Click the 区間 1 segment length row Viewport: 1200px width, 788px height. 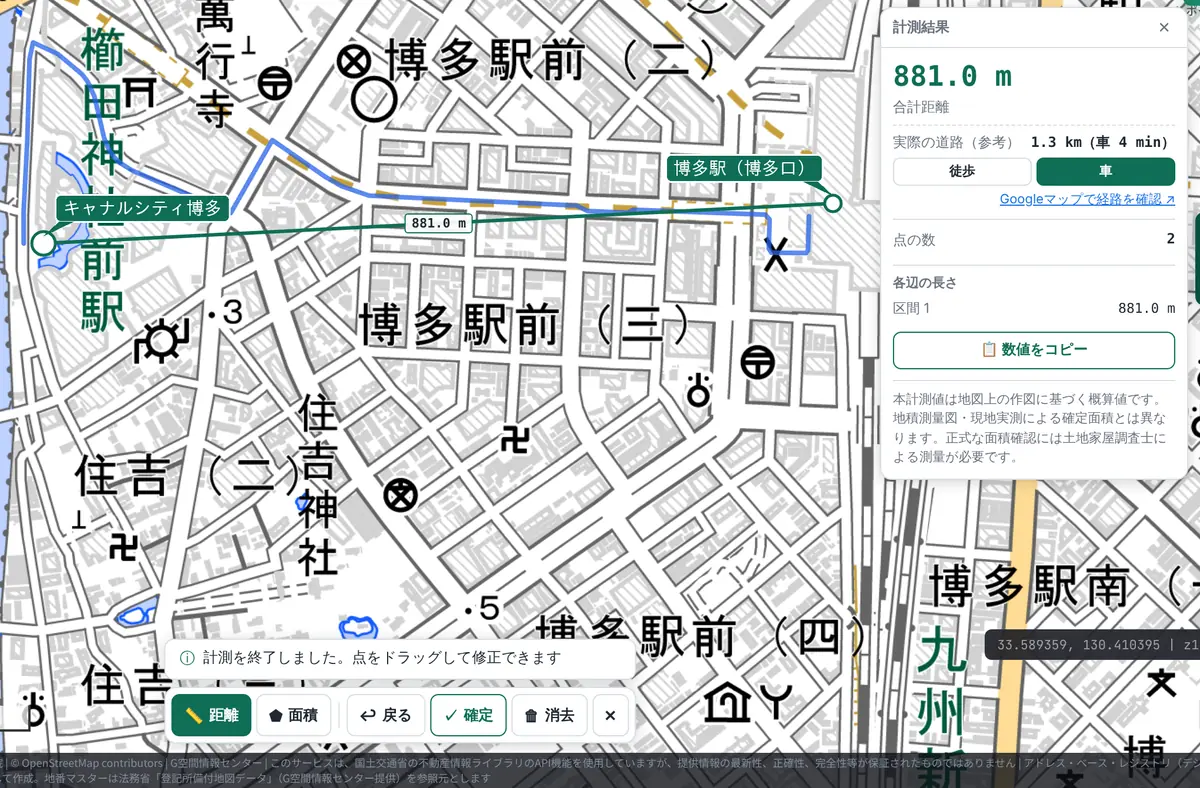click(1033, 308)
